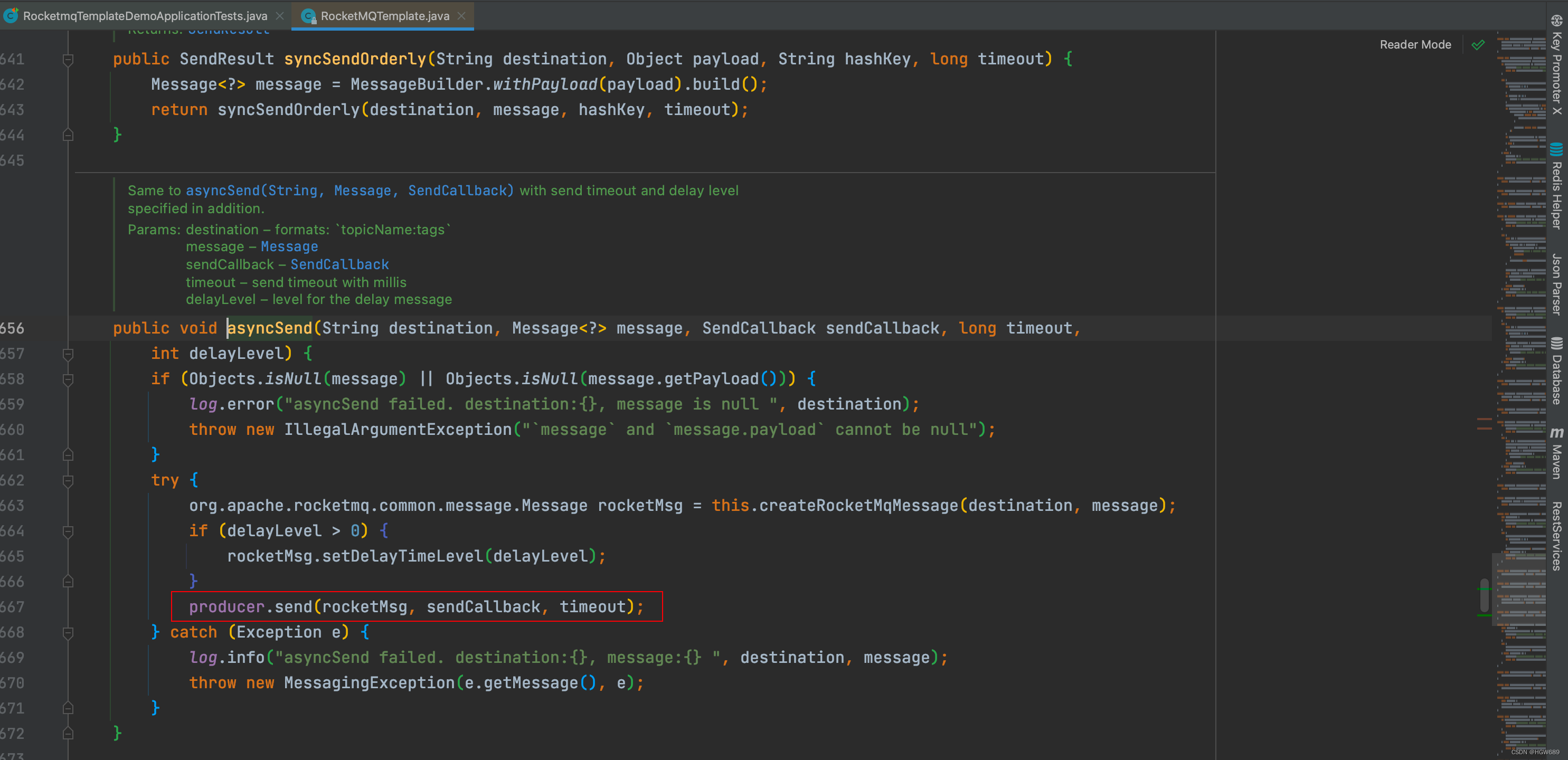
Task: Collapse the try block at line 662
Action: pos(68,481)
